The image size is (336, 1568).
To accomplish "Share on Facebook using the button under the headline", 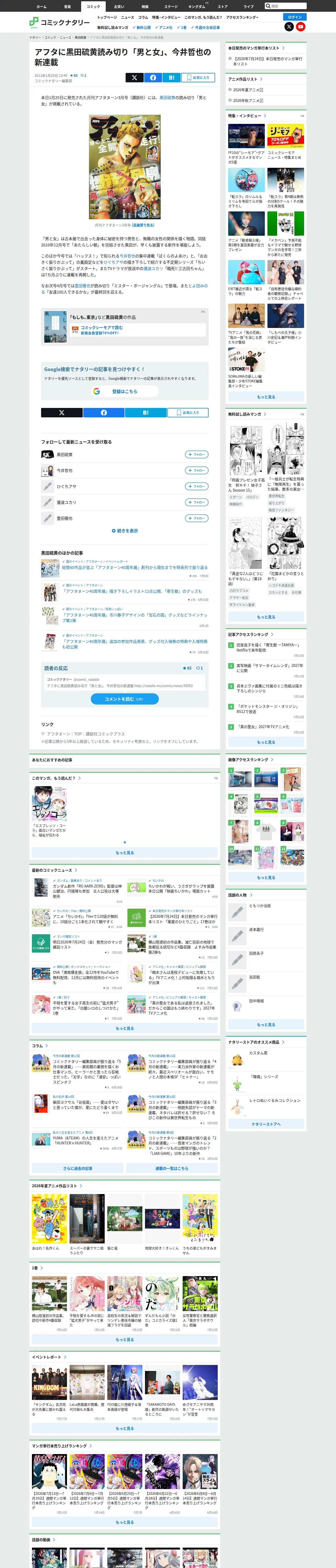I will 153,77.
